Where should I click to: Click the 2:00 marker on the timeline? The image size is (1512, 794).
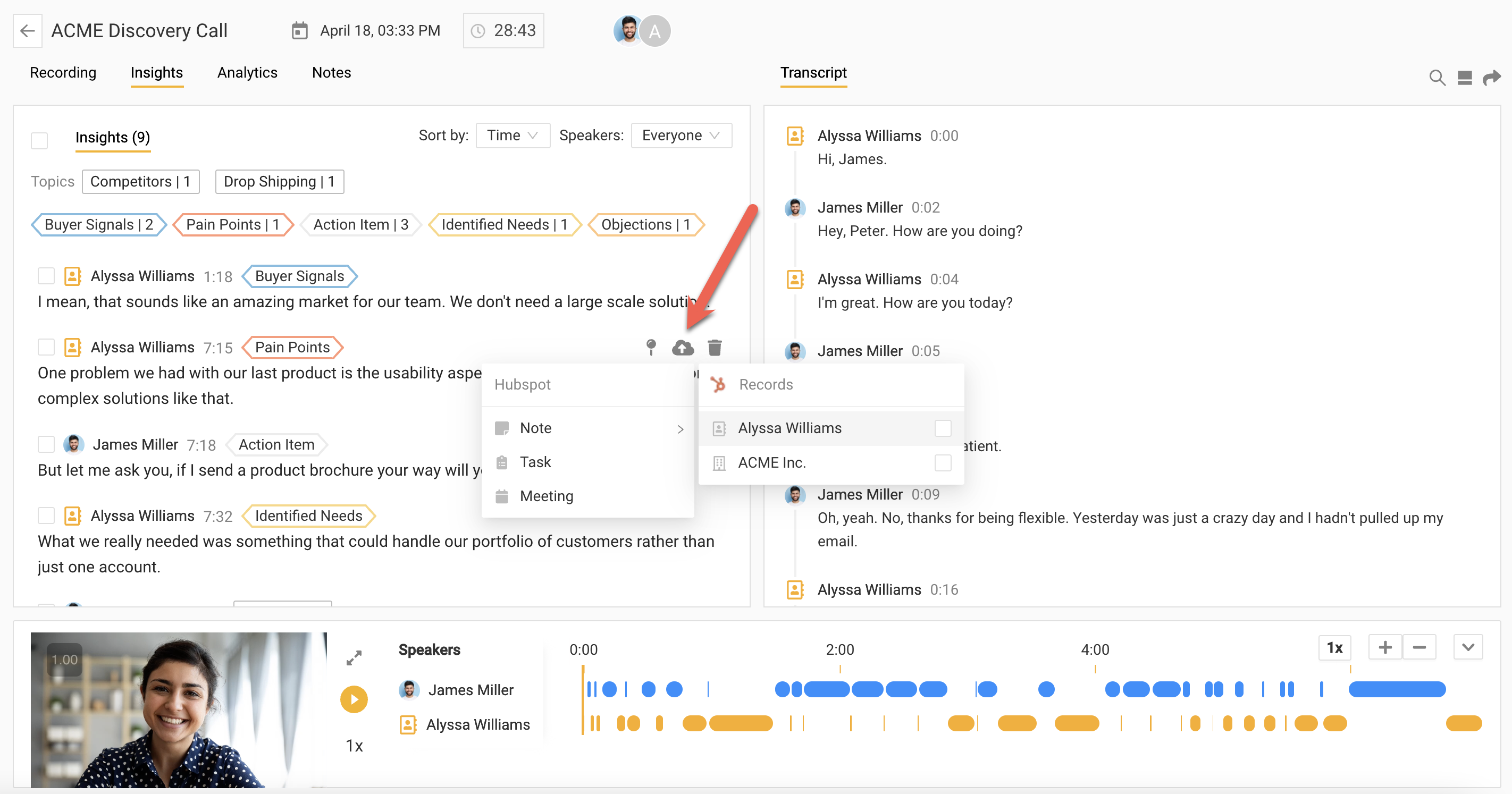(839, 649)
